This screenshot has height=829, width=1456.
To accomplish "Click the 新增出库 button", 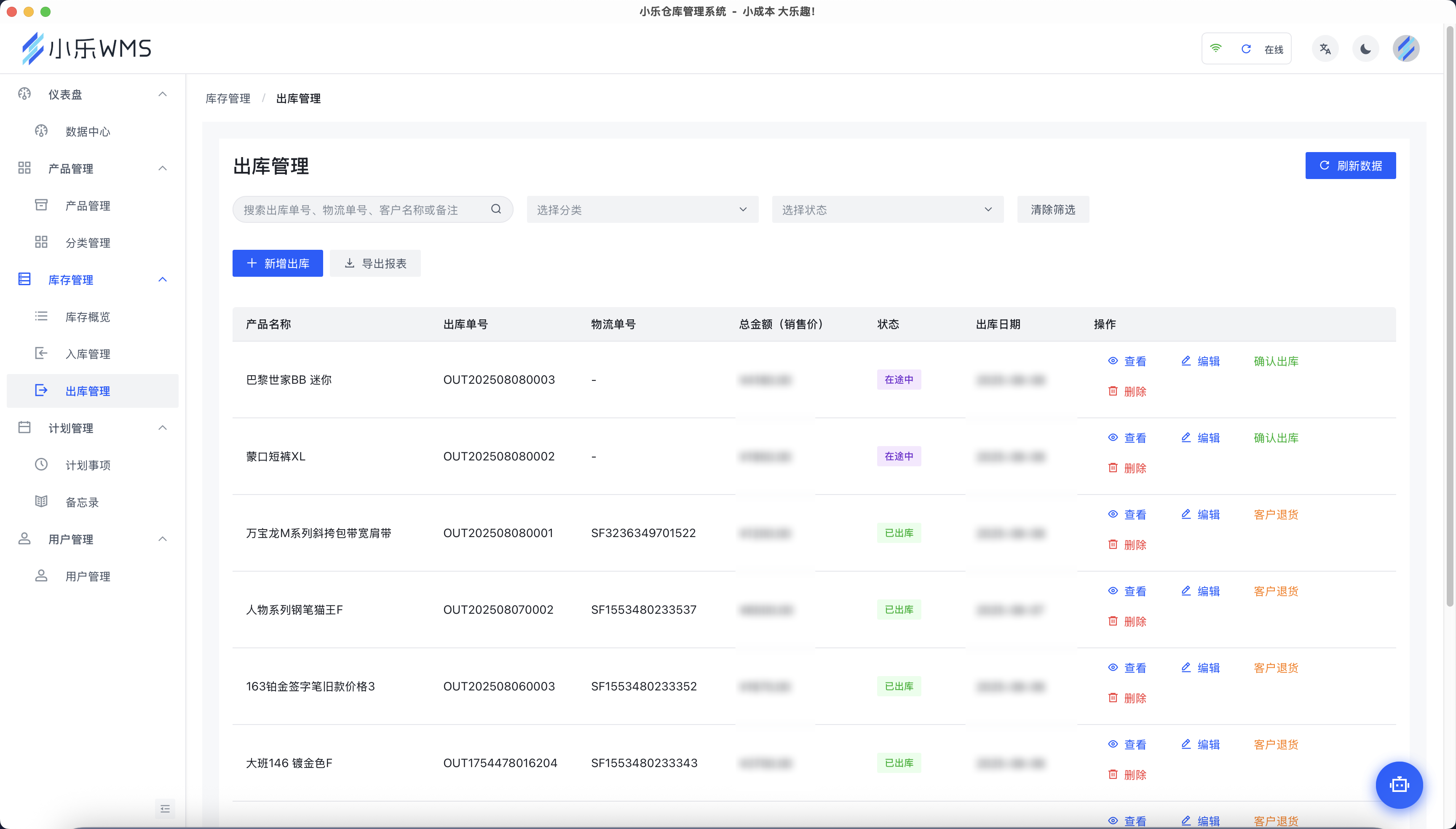I will point(277,264).
